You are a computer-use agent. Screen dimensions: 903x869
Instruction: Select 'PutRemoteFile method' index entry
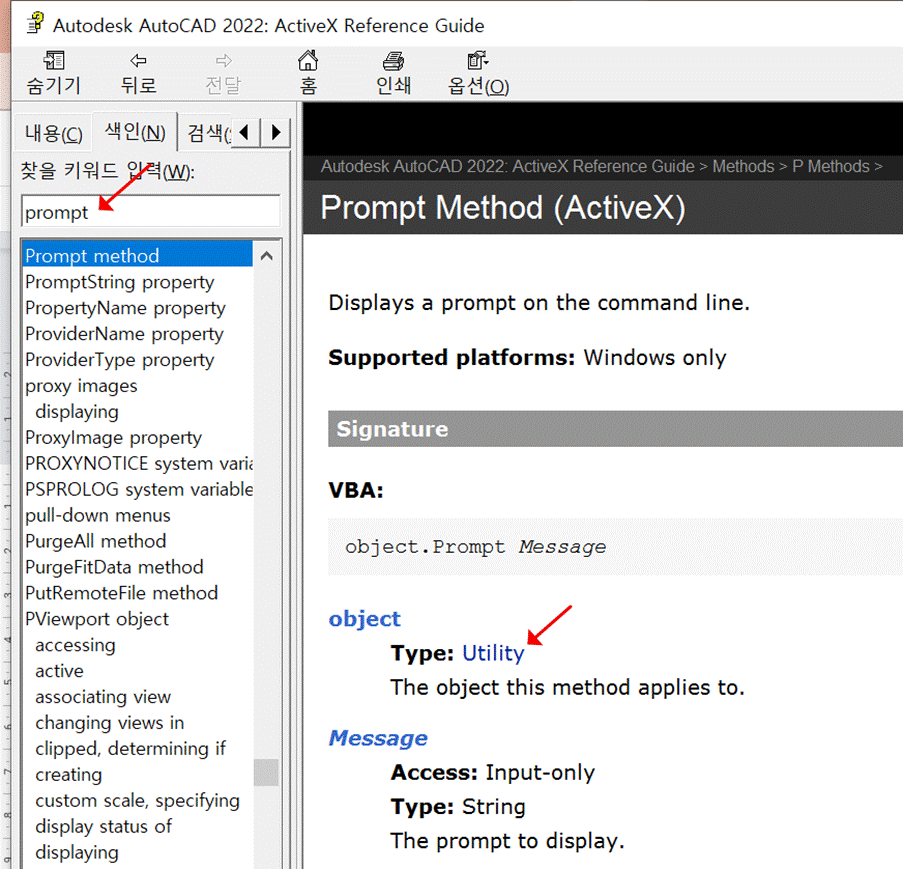click(x=121, y=593)
